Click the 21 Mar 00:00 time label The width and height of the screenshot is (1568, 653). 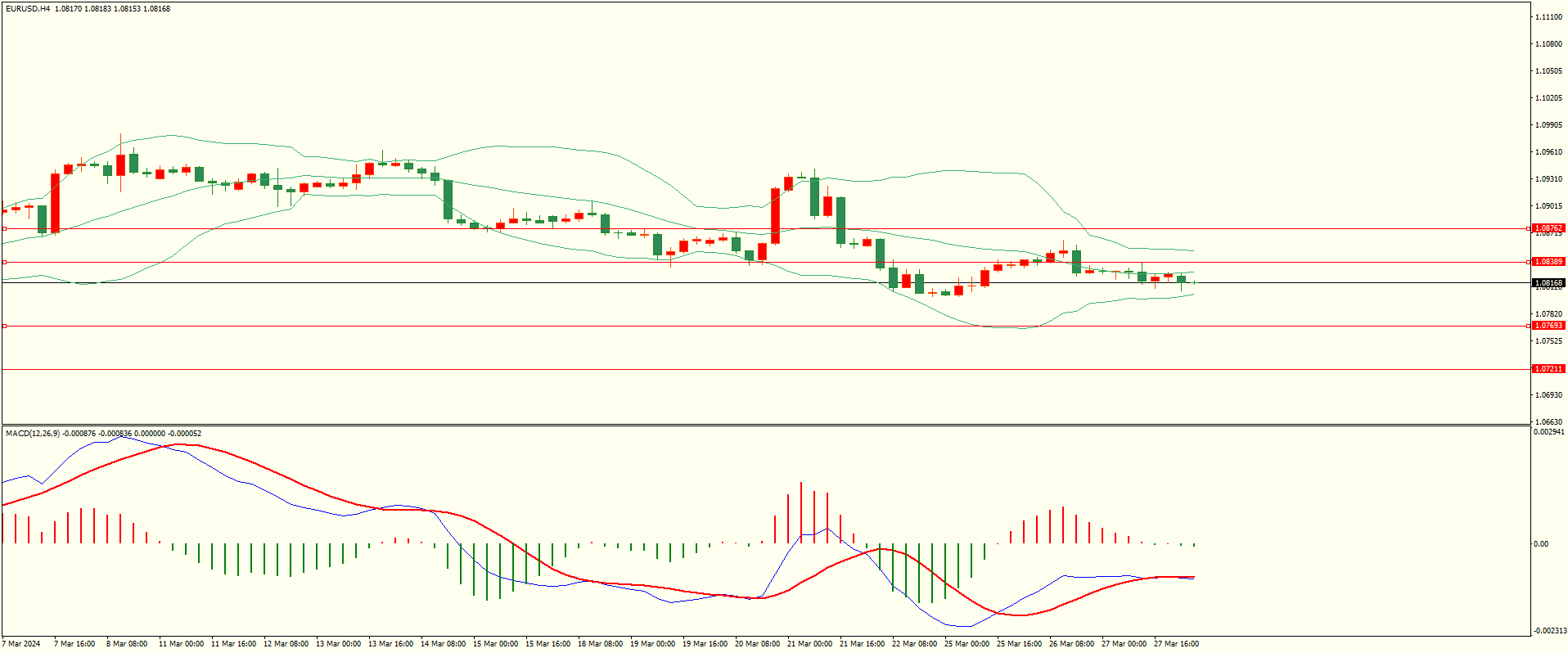point(809,644)
